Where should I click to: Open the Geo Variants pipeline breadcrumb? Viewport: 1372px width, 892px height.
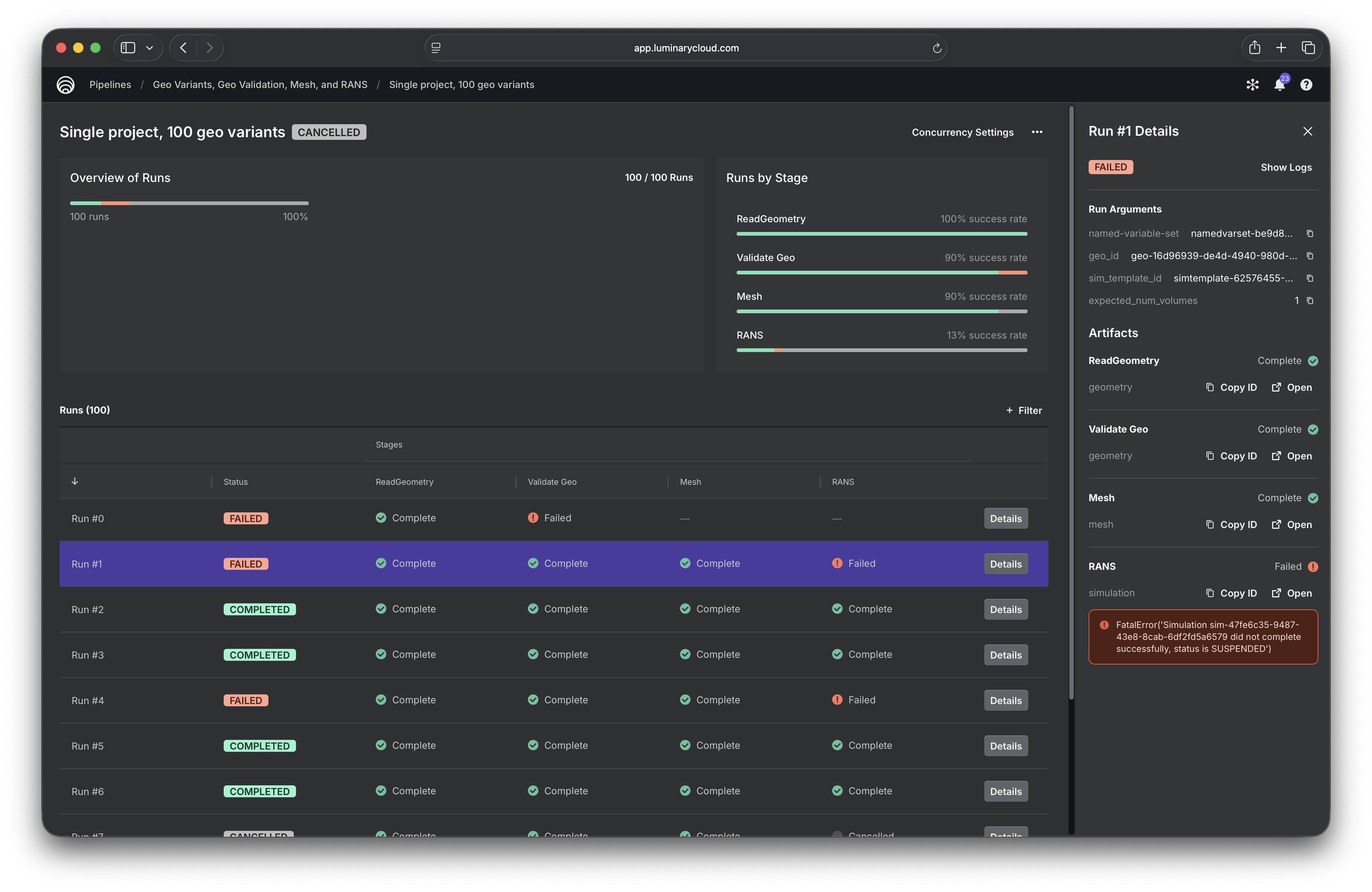pos(260,84)
